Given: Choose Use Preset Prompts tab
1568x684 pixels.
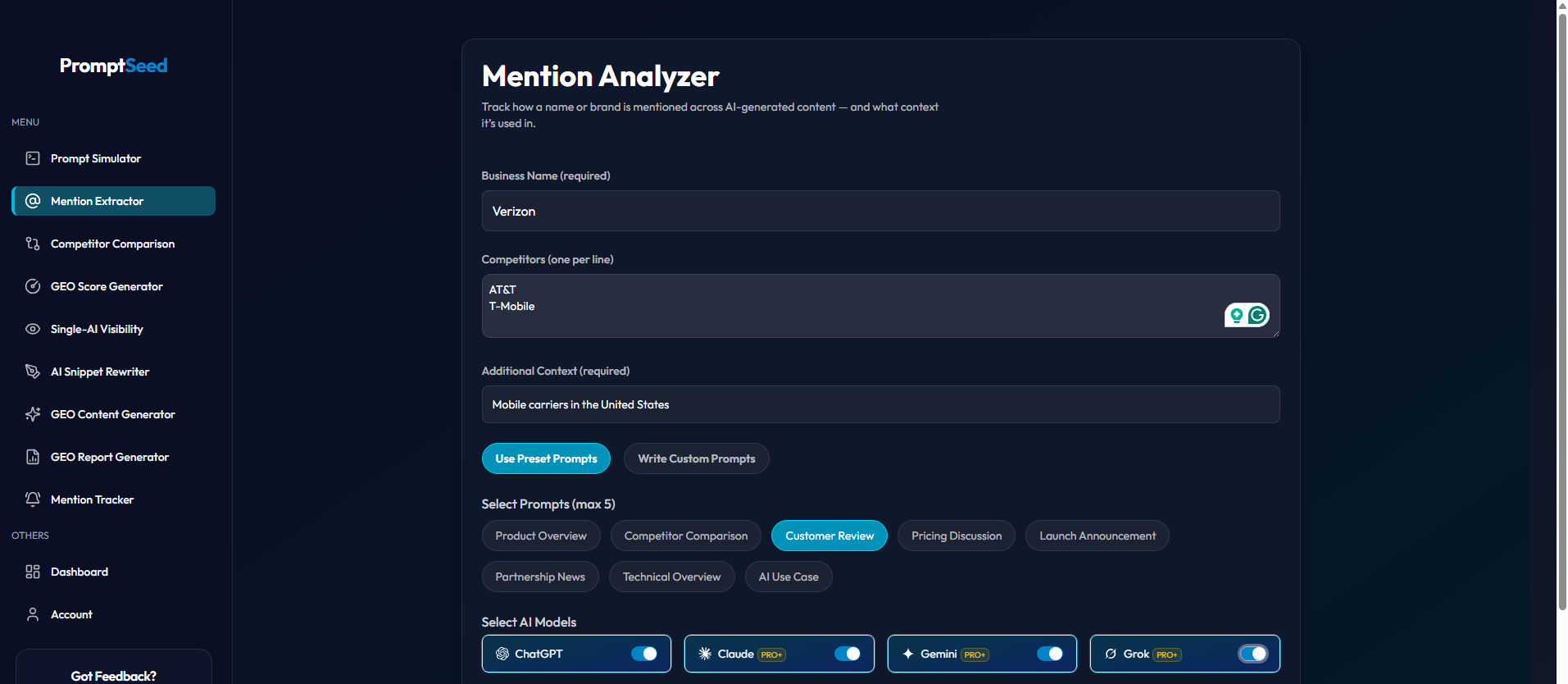Looking at the screenshot, I should click(x=546, y=458).
